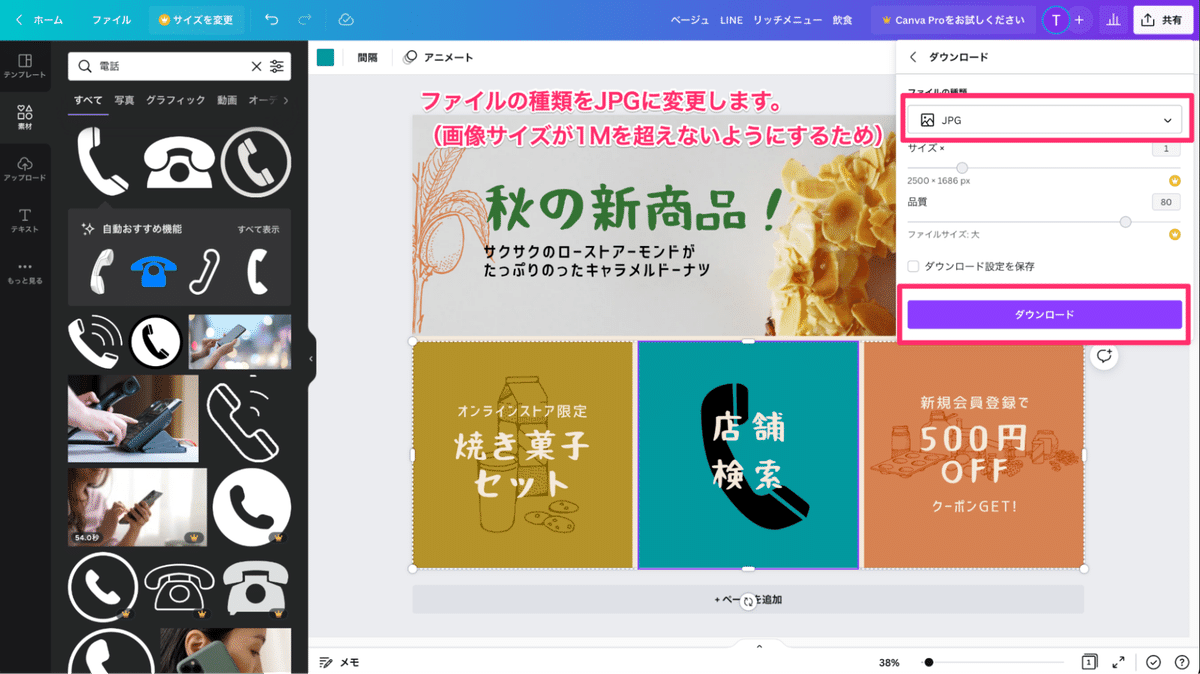Select the blue rotary telephone graphic
Screen dimensions: 1200x674
point(153,271)
